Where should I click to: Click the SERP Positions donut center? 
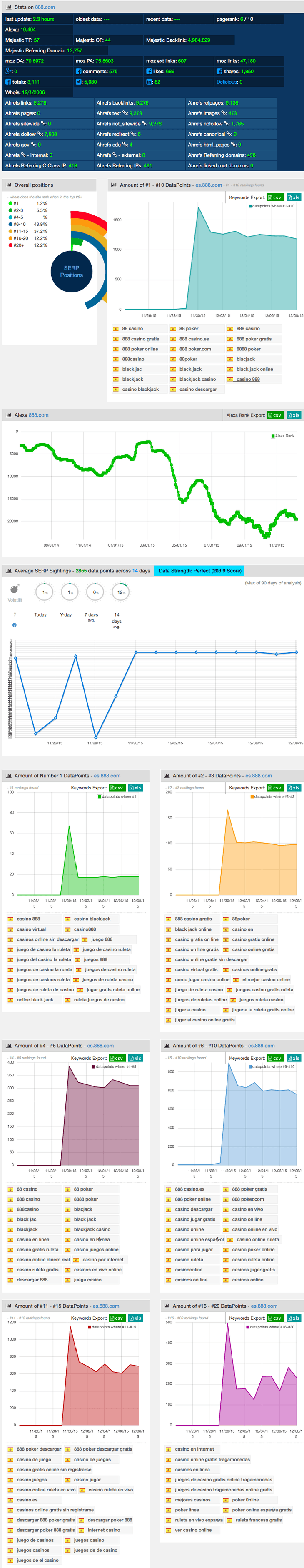coord(72,272)
